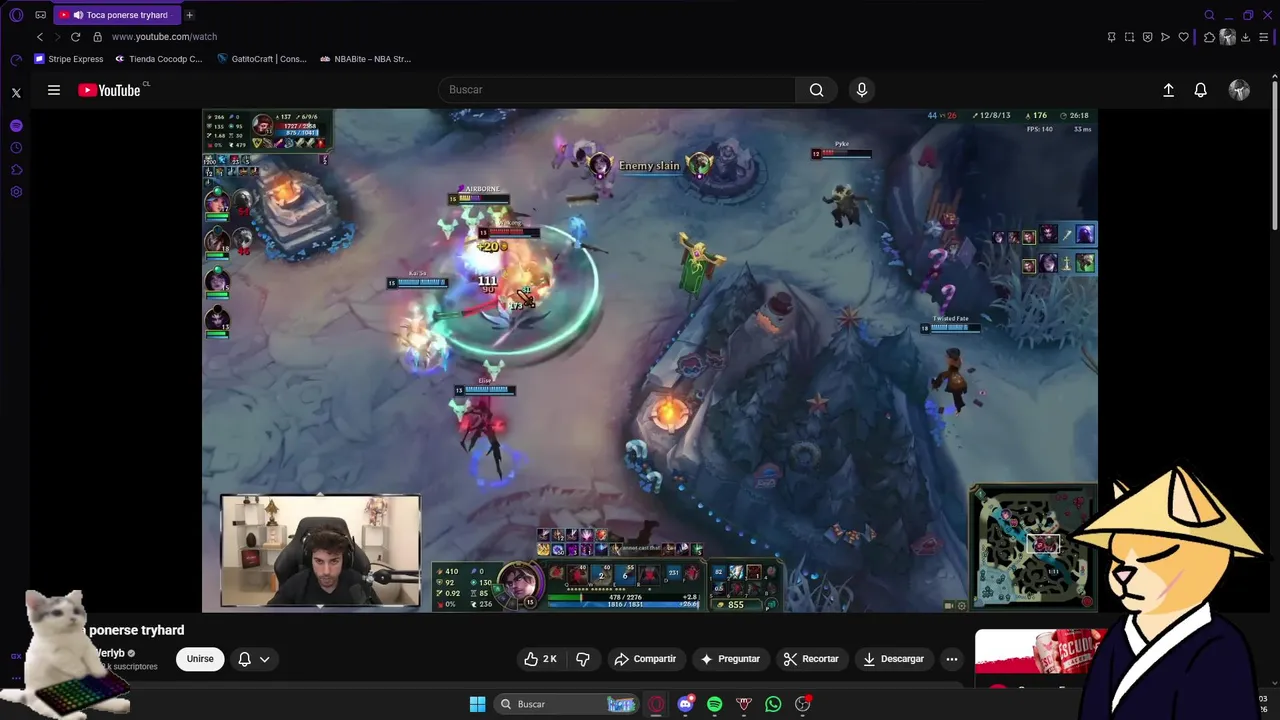Open the browser extensions puzzle icon
This screenshot has width=1280, height=720.
[1209, 37]
